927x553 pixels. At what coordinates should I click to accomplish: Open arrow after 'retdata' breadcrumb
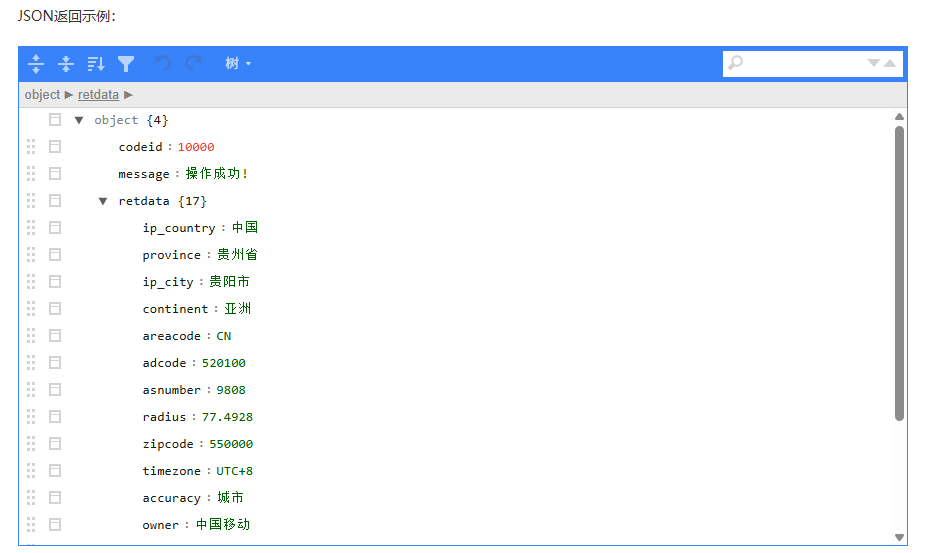[x=128, y=95]
